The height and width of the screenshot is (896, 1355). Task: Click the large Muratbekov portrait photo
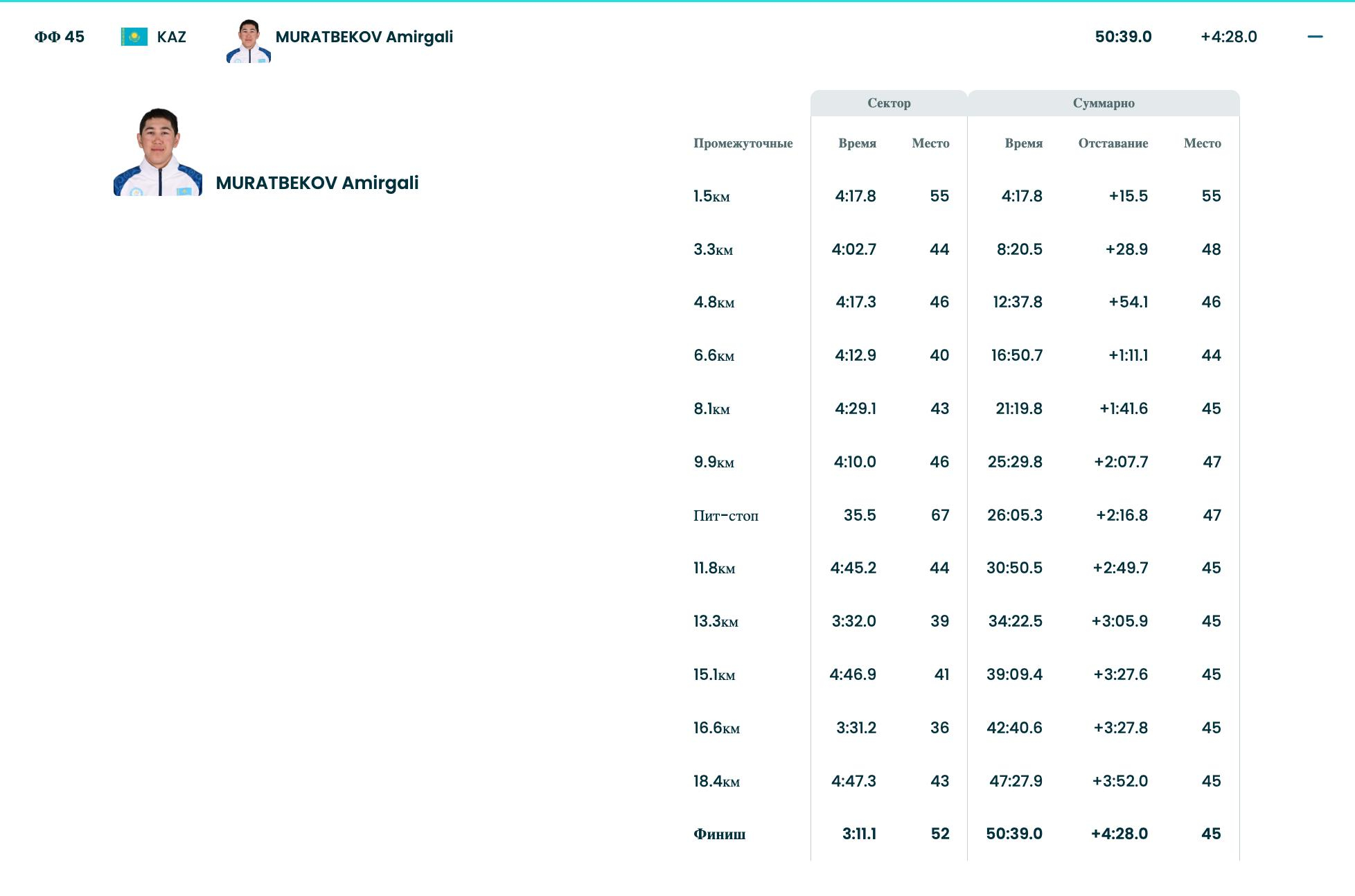[158, 152]
